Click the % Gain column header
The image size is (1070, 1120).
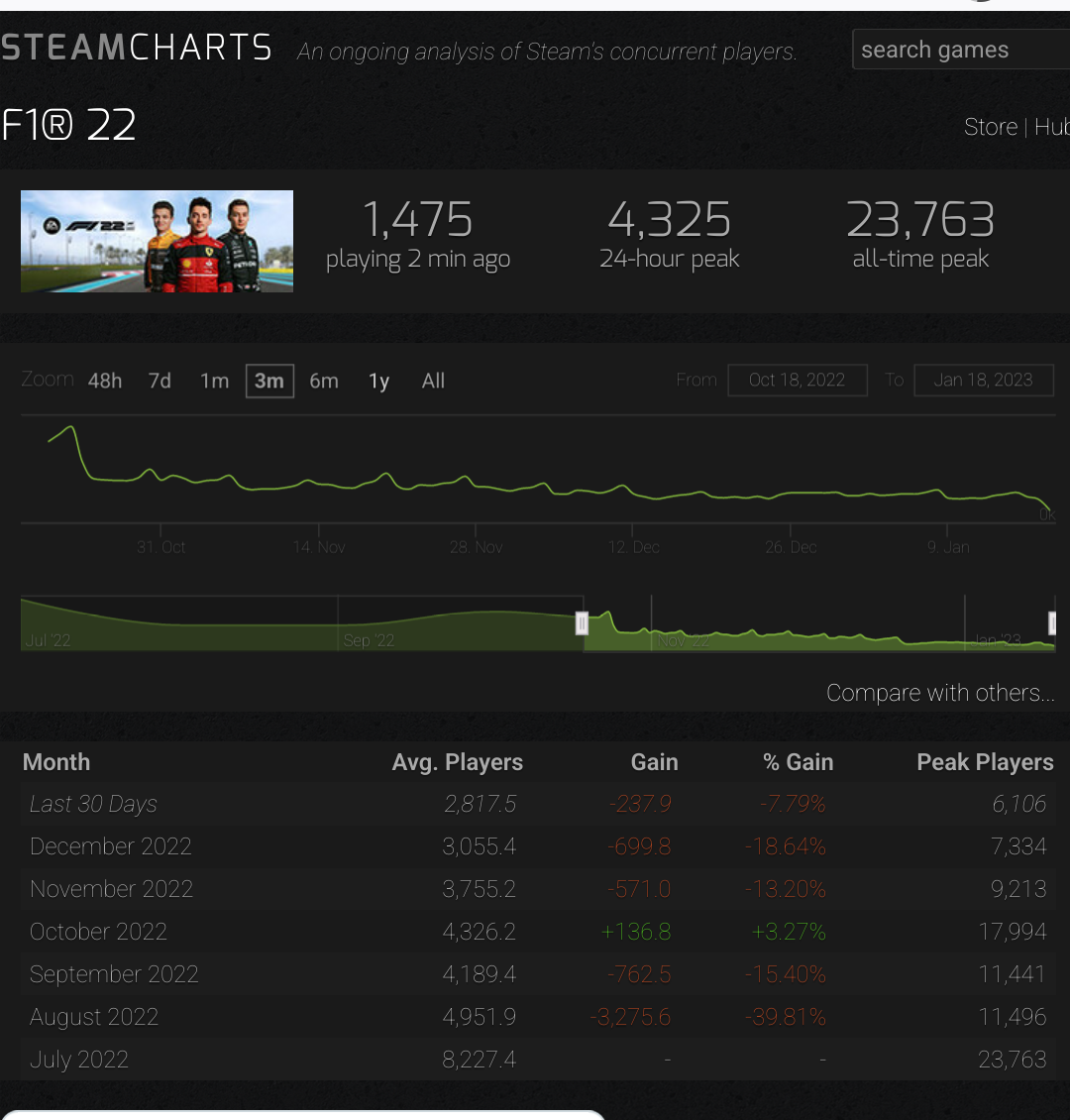pyautogui.click(x=798, y=762)
